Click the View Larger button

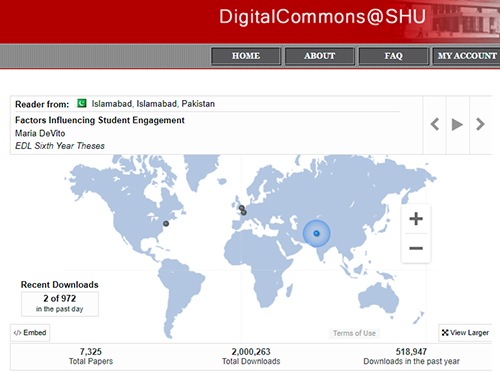[x=465, y=333]
